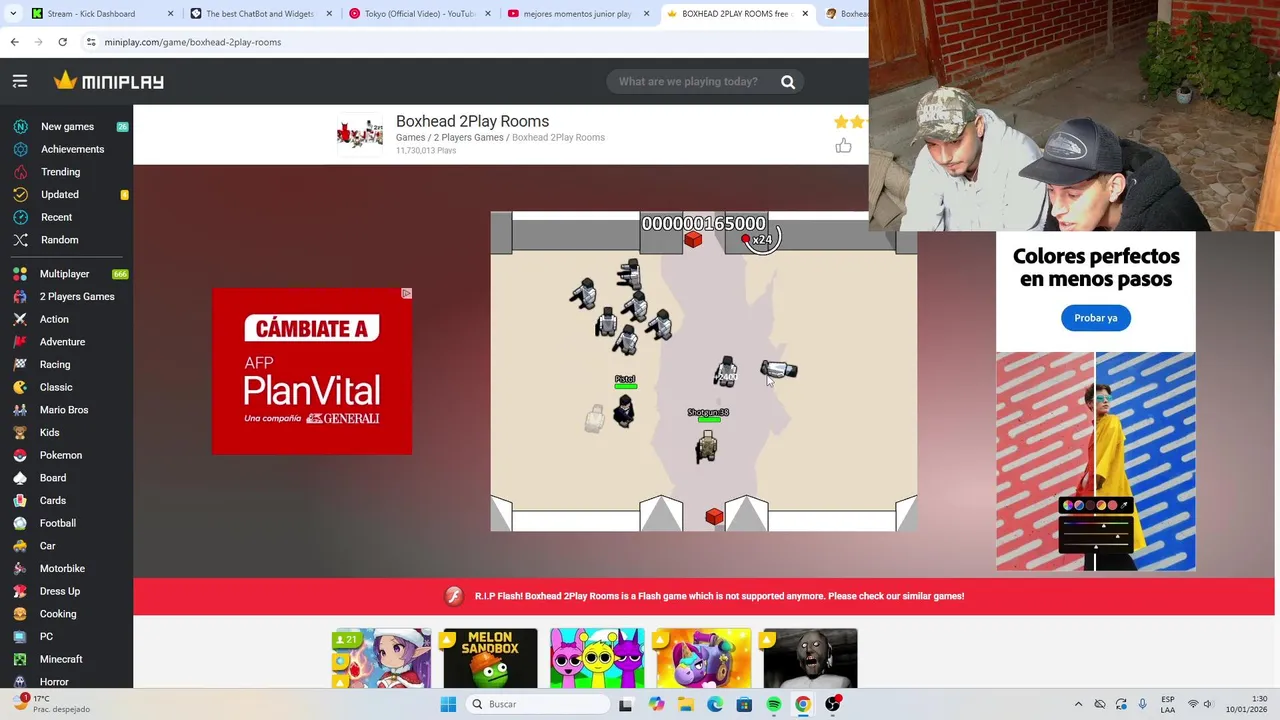The image size is (1280, 720).
Task: Open the Melon Sandbox game thumbnail
Action: coord(490,658)
